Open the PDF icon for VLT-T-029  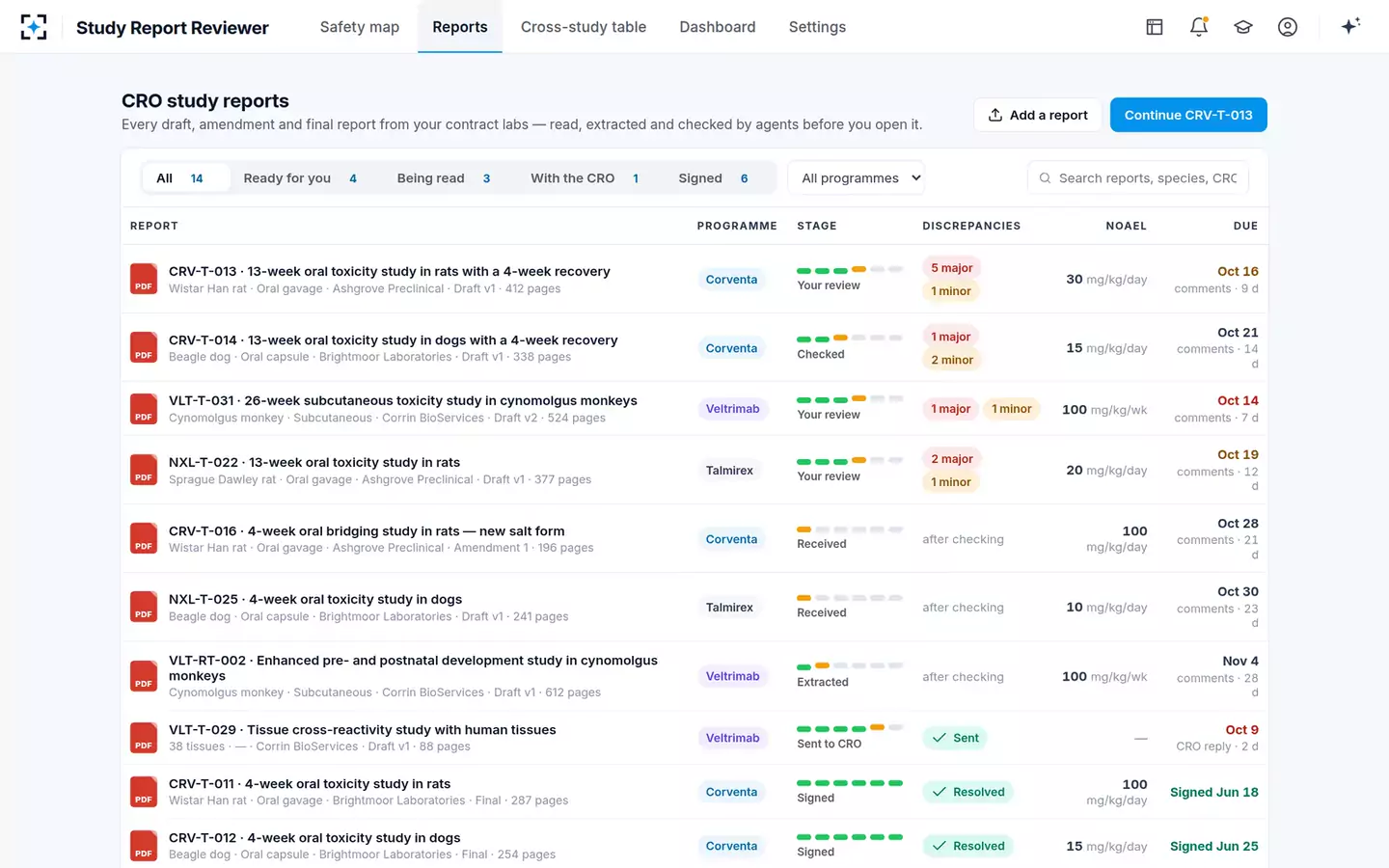tap(144, 738)
